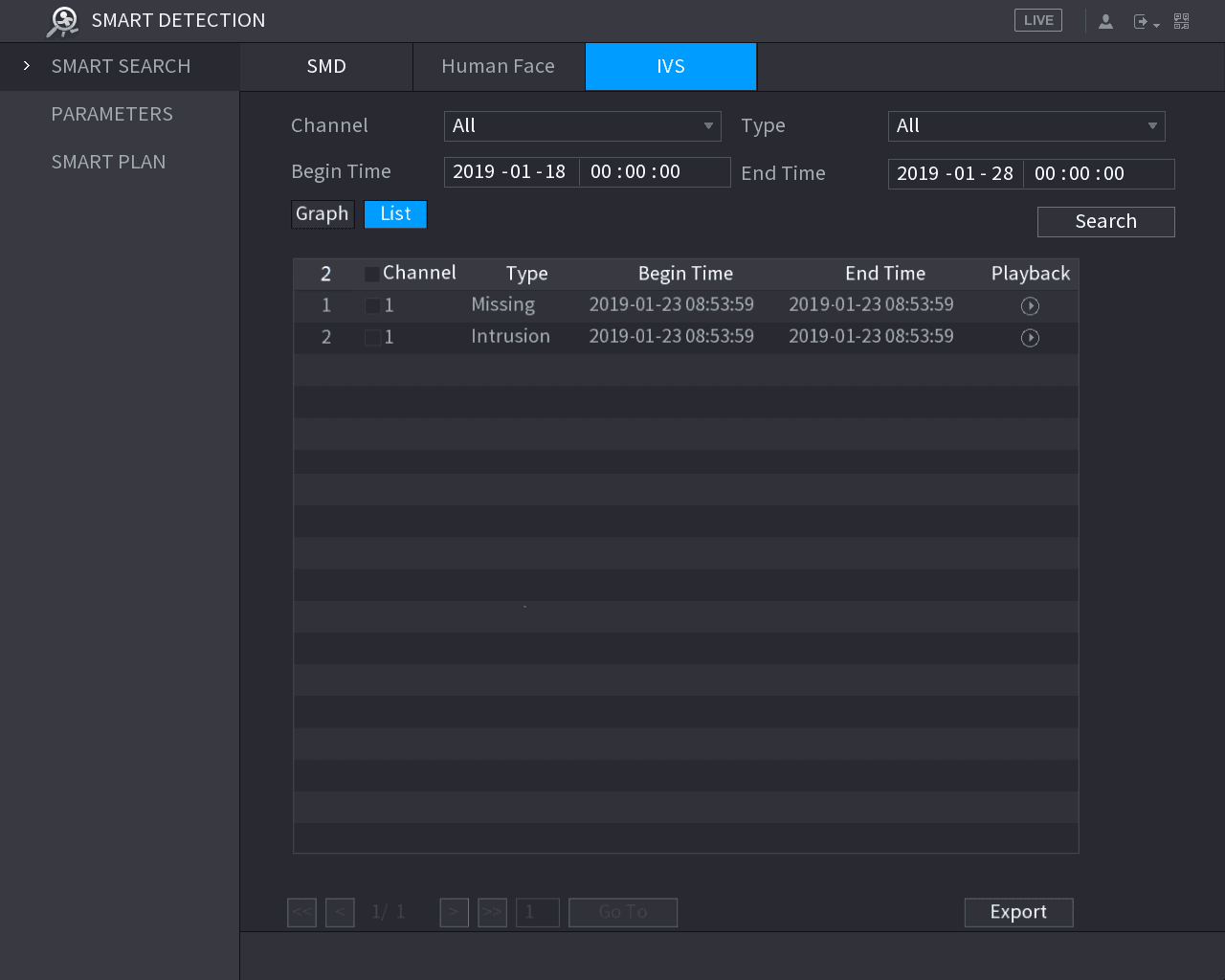Click the Go To page button

[x=623, y=912]
